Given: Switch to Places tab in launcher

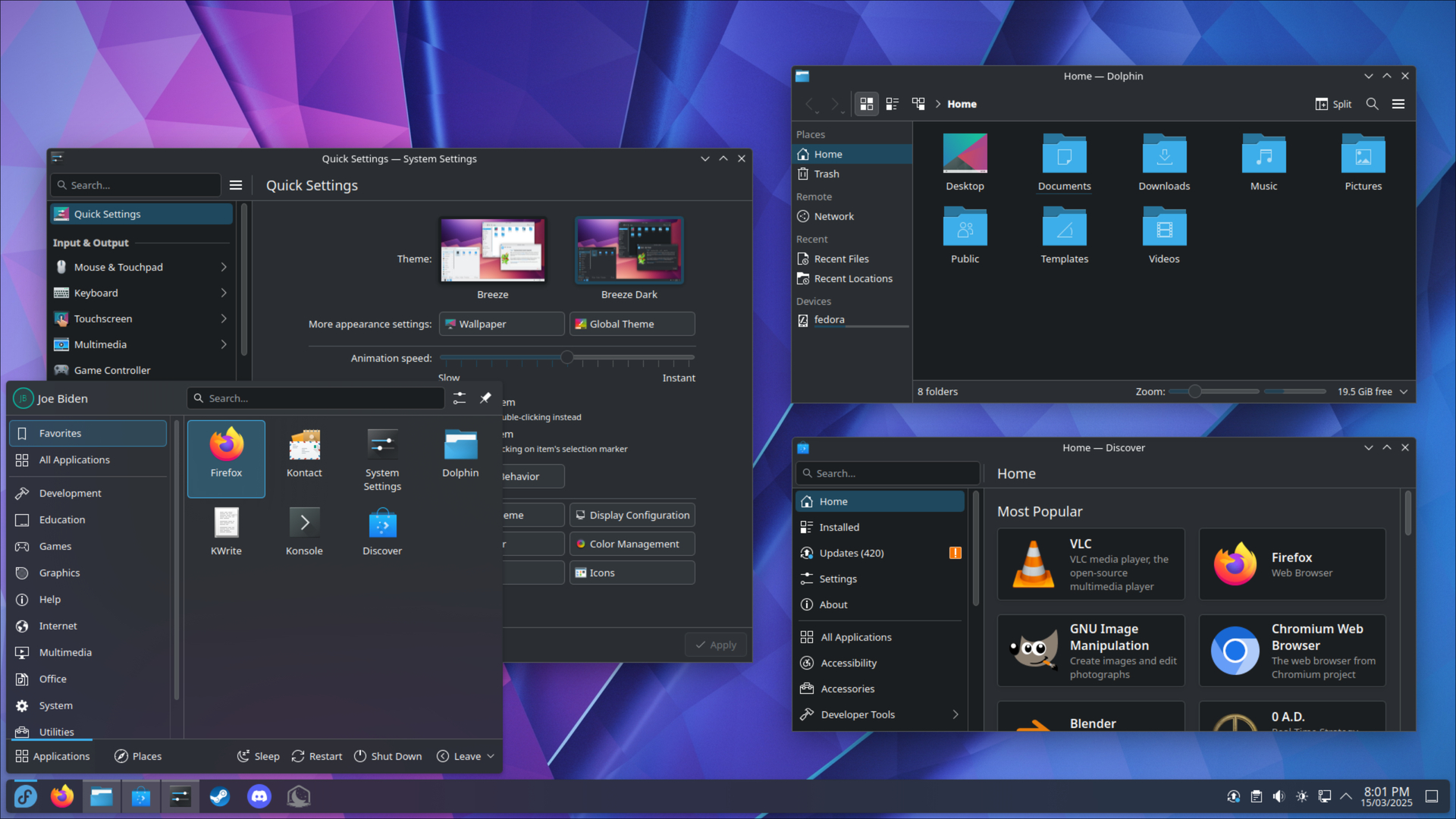Looking at the screenshot, I should click(x=138, y=756).
